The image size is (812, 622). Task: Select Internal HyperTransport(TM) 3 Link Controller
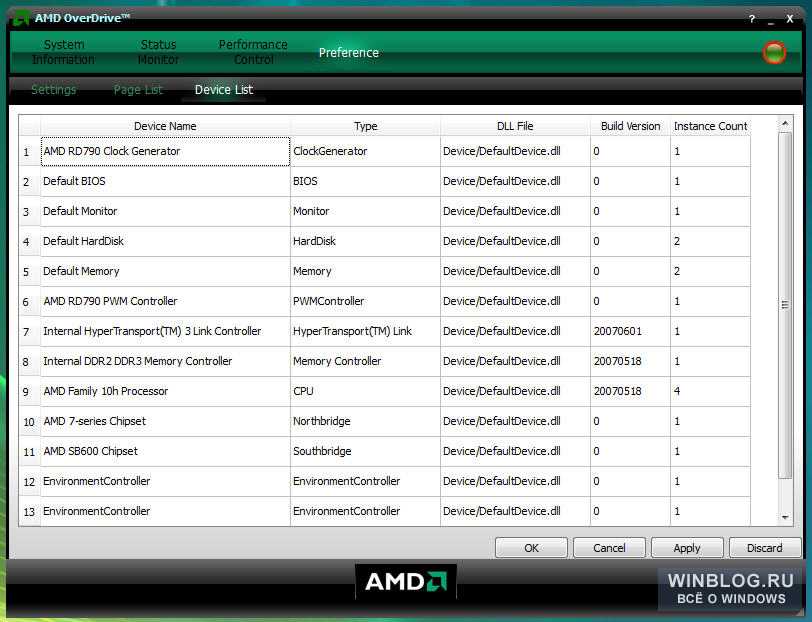[x=165, y=331]
